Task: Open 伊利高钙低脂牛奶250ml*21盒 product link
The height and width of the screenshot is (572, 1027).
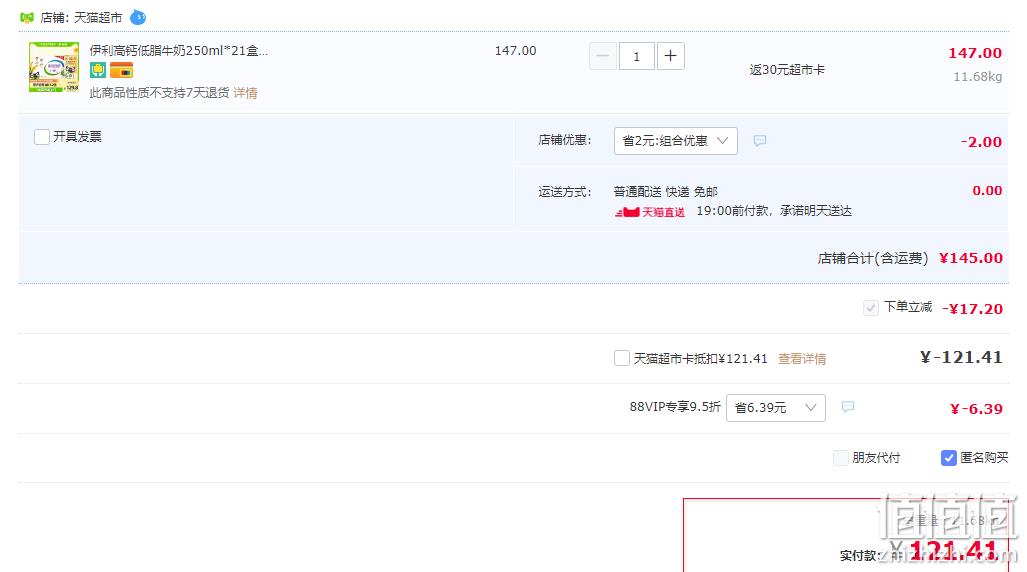Action: coord(179,50)
